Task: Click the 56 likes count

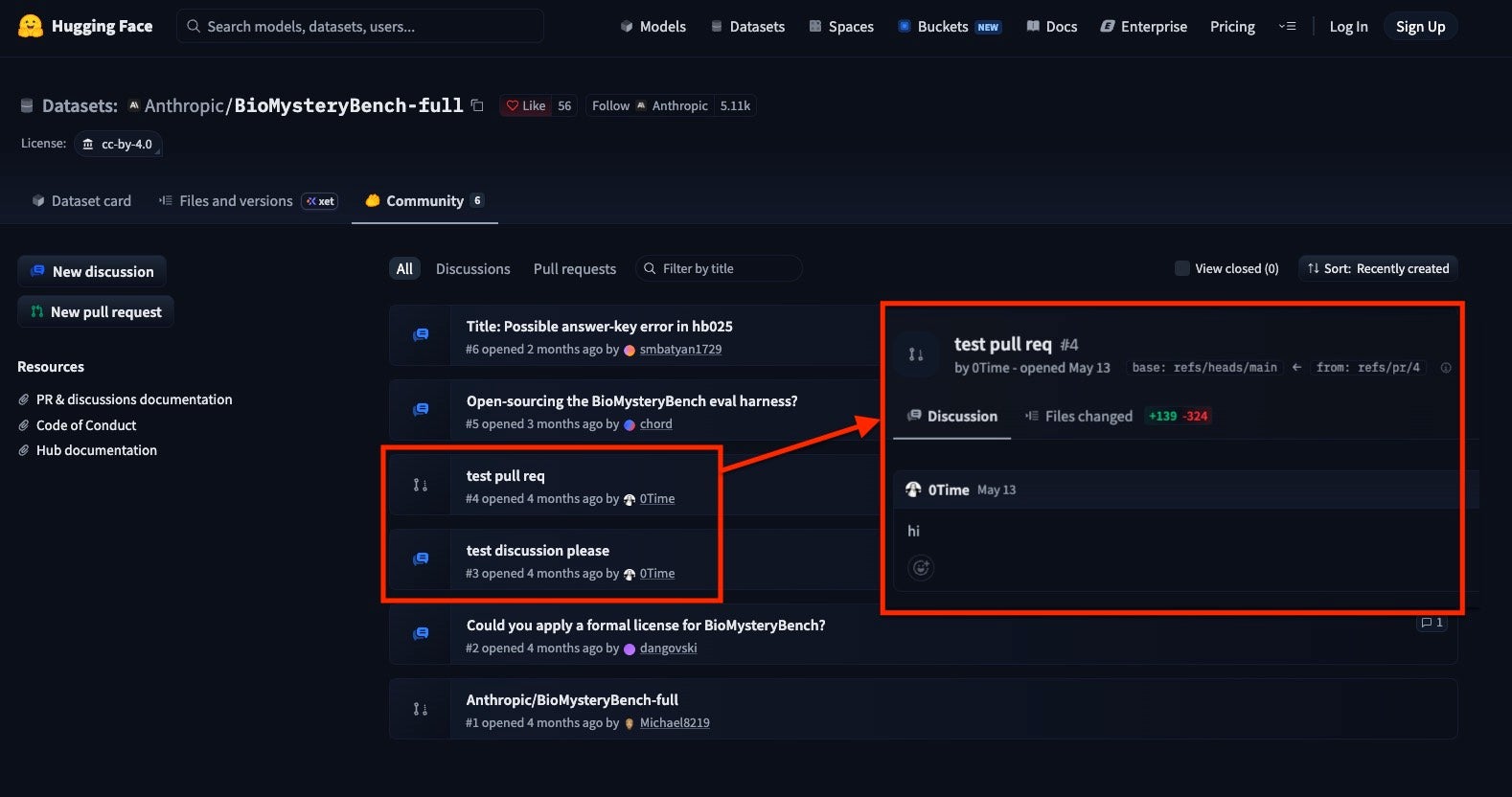Action: pos(564,105)
